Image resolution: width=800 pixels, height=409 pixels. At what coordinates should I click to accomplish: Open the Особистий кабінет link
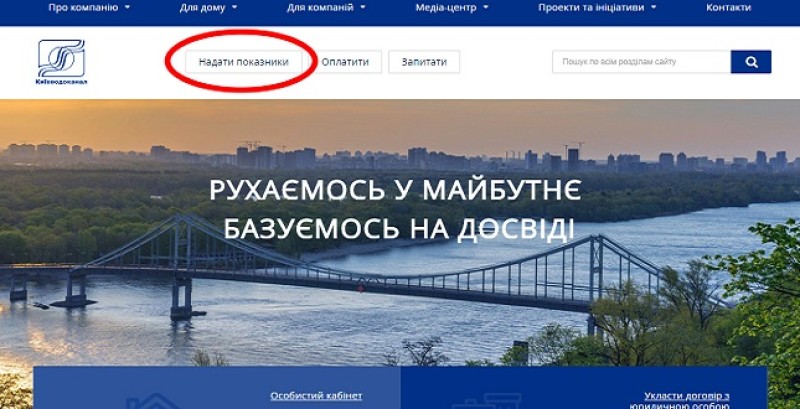click(x=316, y=396)
